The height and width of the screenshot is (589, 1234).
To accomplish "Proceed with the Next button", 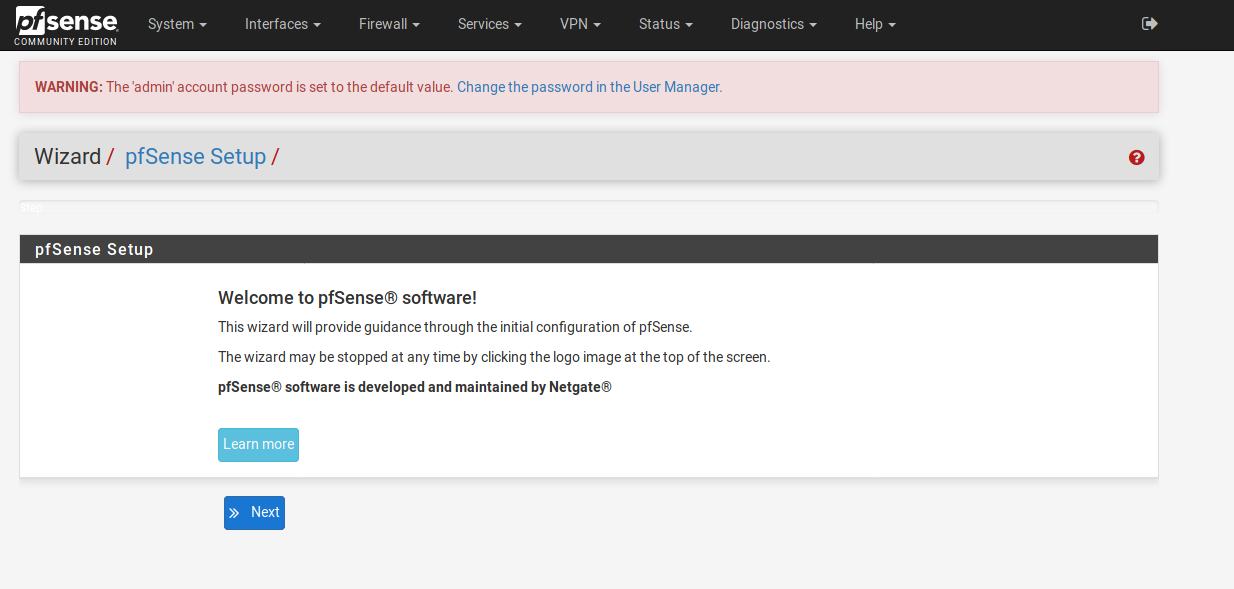I will coord(254,513).
